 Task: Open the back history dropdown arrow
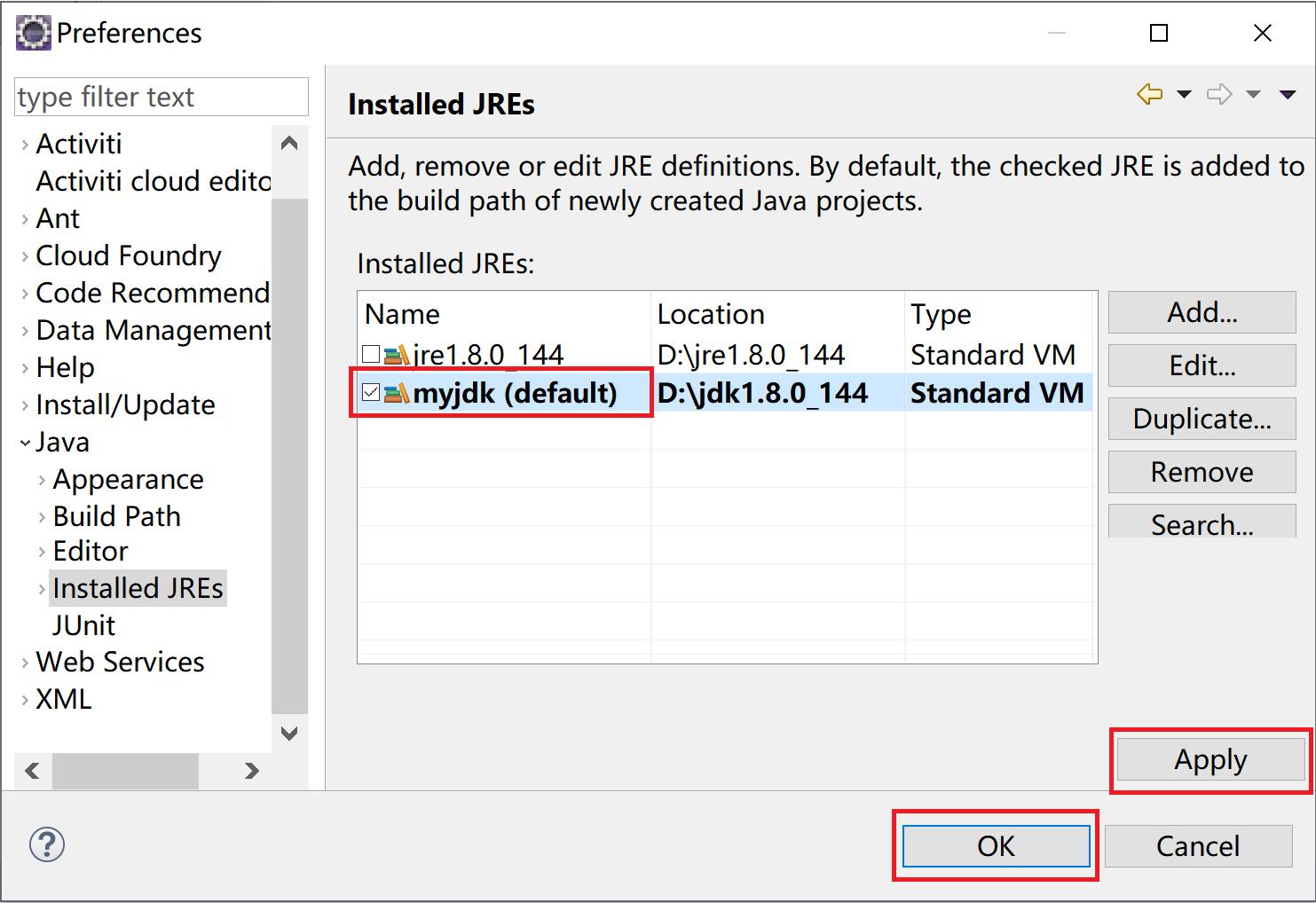click(1184, 94)
